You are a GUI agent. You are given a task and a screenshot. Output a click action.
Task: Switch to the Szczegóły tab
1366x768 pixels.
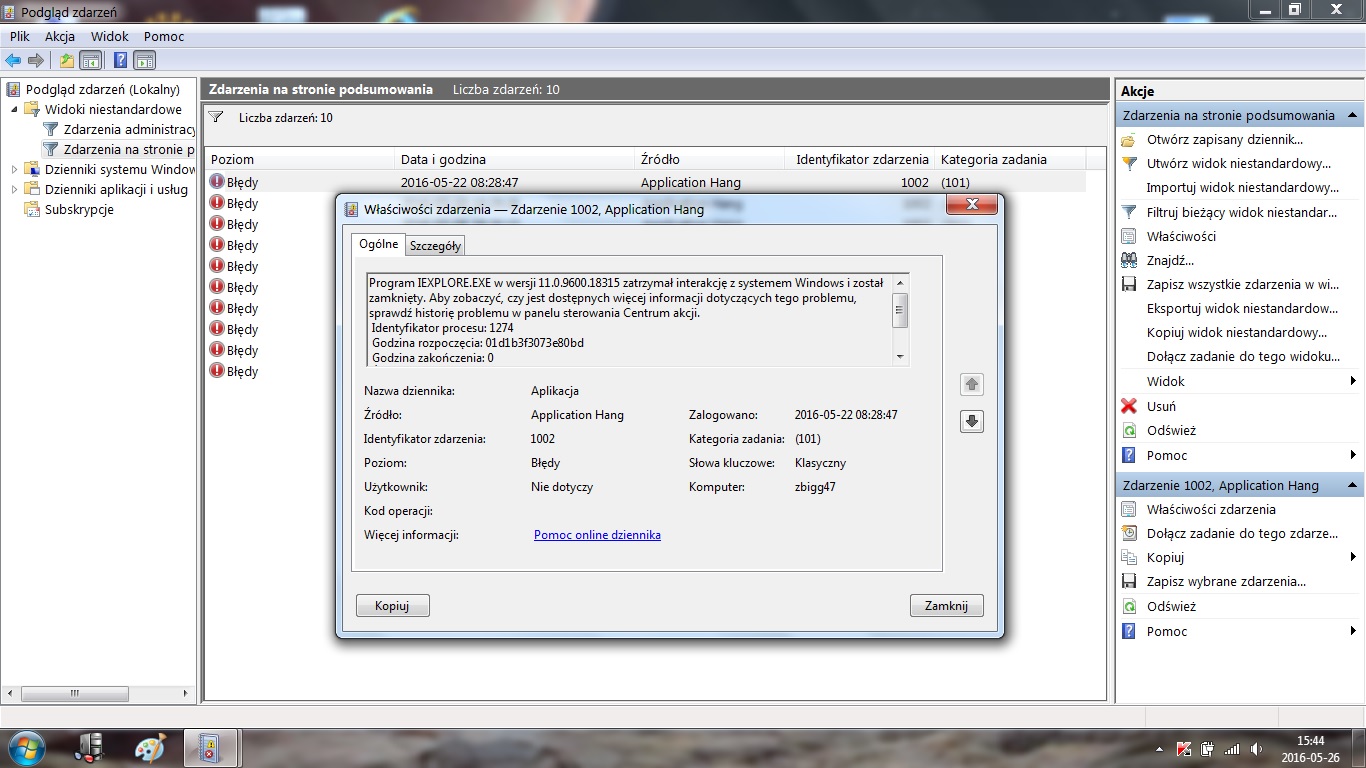[435, 246]
